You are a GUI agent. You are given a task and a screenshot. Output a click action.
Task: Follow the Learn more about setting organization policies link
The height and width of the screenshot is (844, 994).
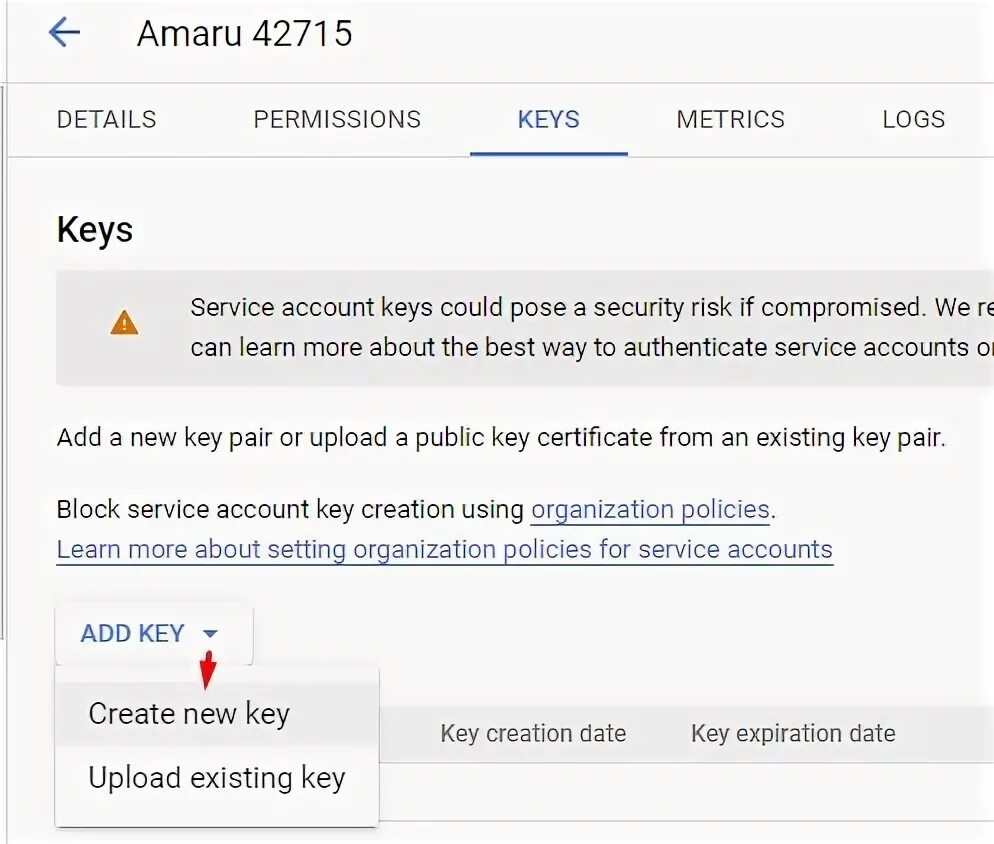(444, 550)
